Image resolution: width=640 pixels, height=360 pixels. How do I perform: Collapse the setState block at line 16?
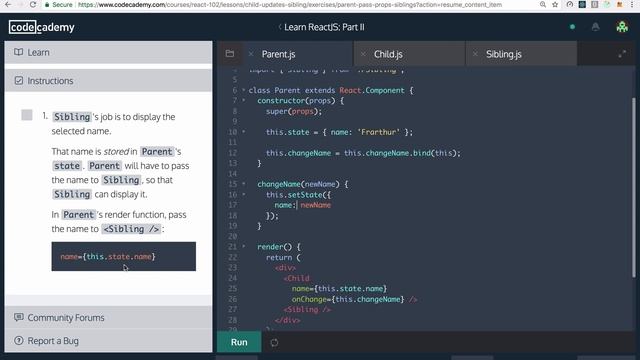(x=244, y=195)
